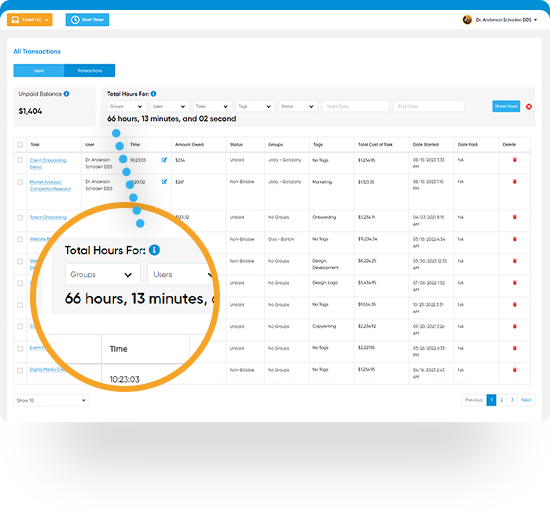Click the Show Hours button
The image size is (550, 520).
[x=506, y=106]
